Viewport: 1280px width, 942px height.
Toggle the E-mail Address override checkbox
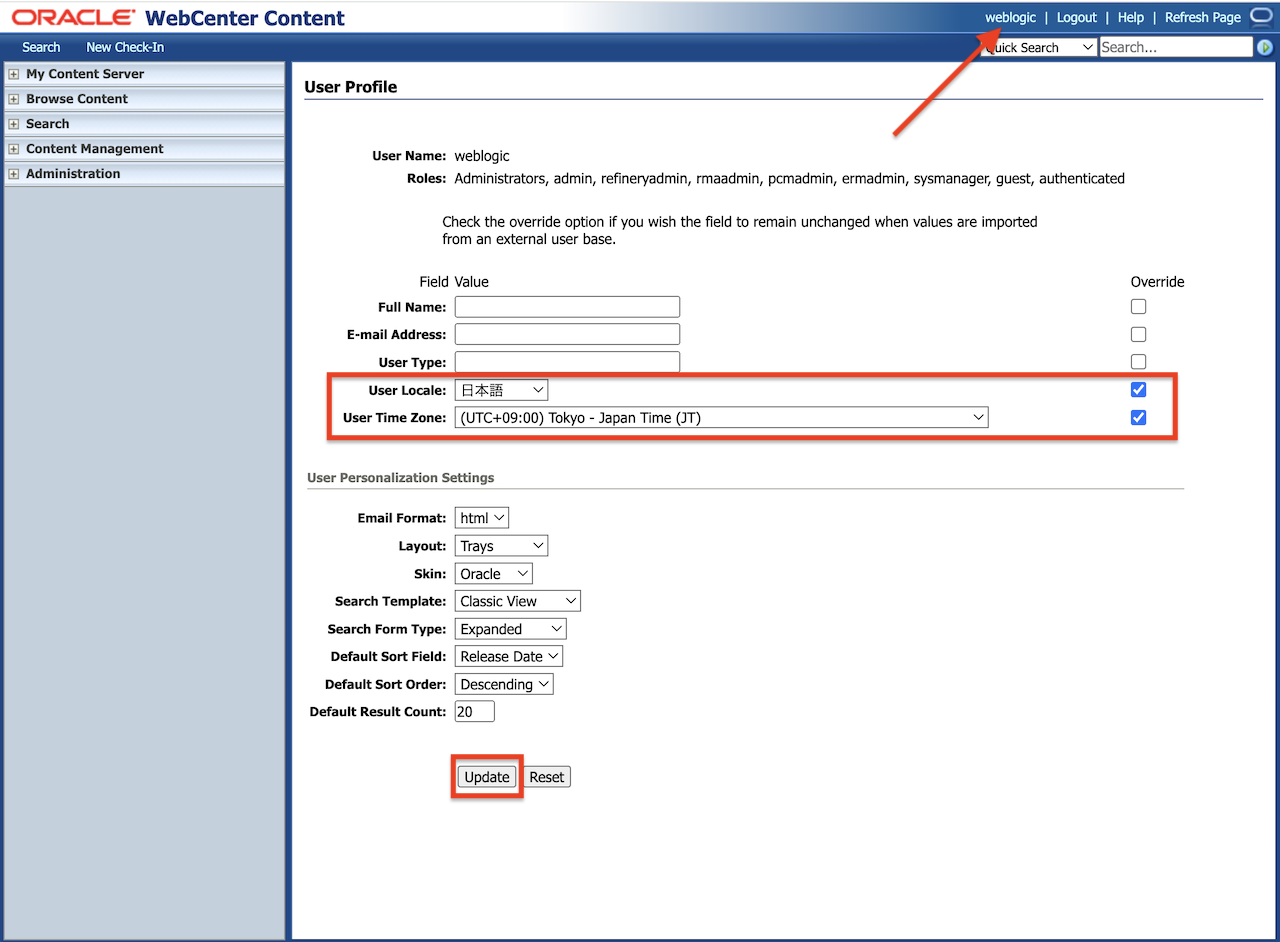1138,334
